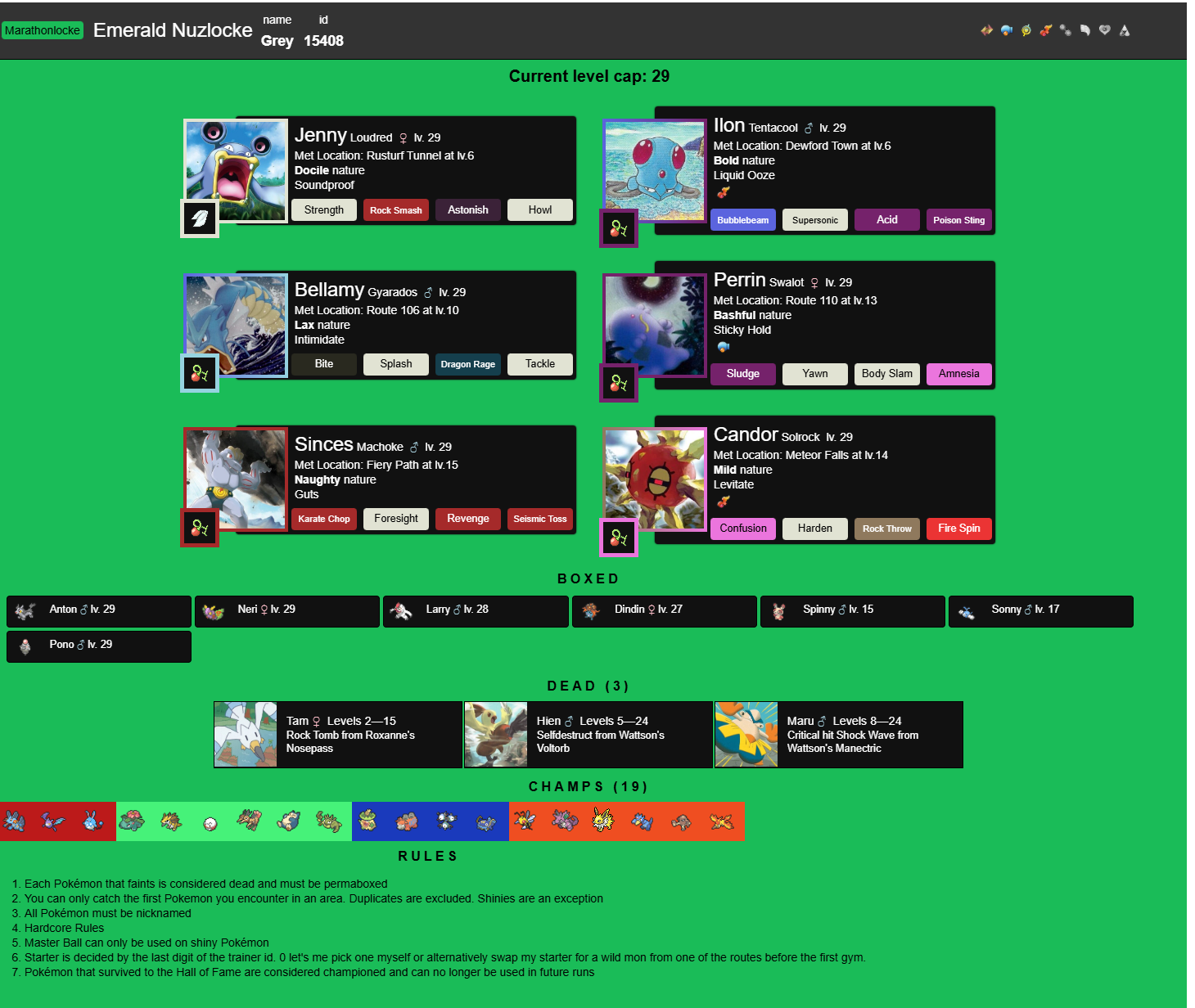Click the sprite icon beside boxed Anton
Screen dimensions: 1195x1008
25,611
